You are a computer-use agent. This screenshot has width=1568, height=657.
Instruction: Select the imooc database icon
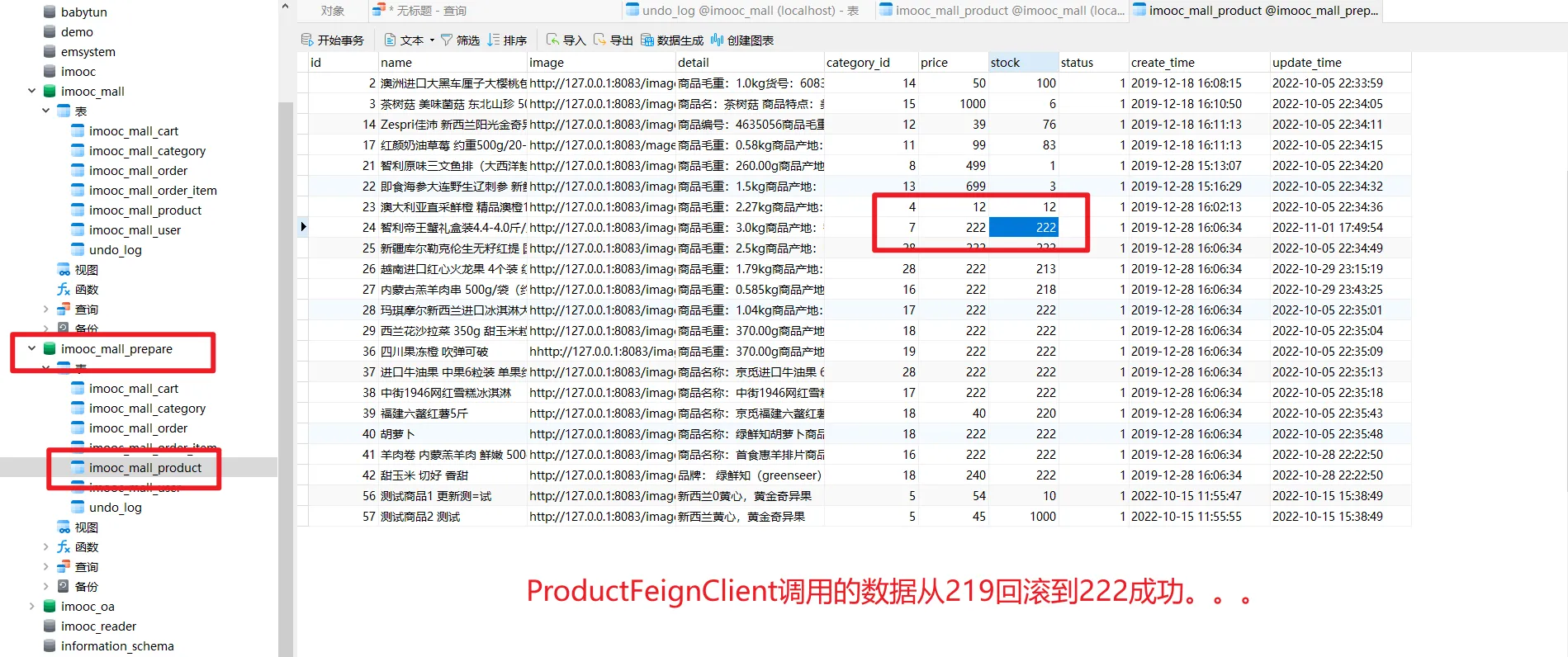50,71
